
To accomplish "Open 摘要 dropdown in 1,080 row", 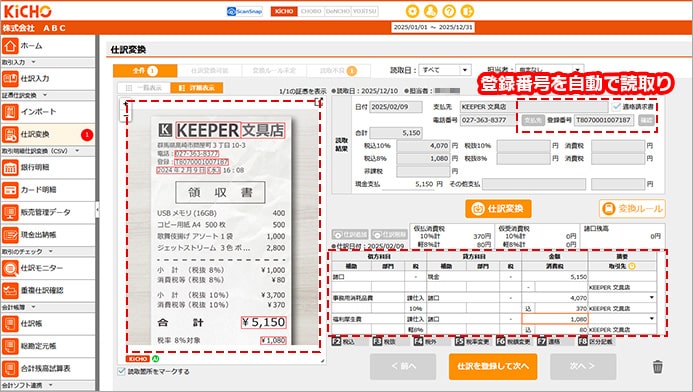I will coord(652,319).
